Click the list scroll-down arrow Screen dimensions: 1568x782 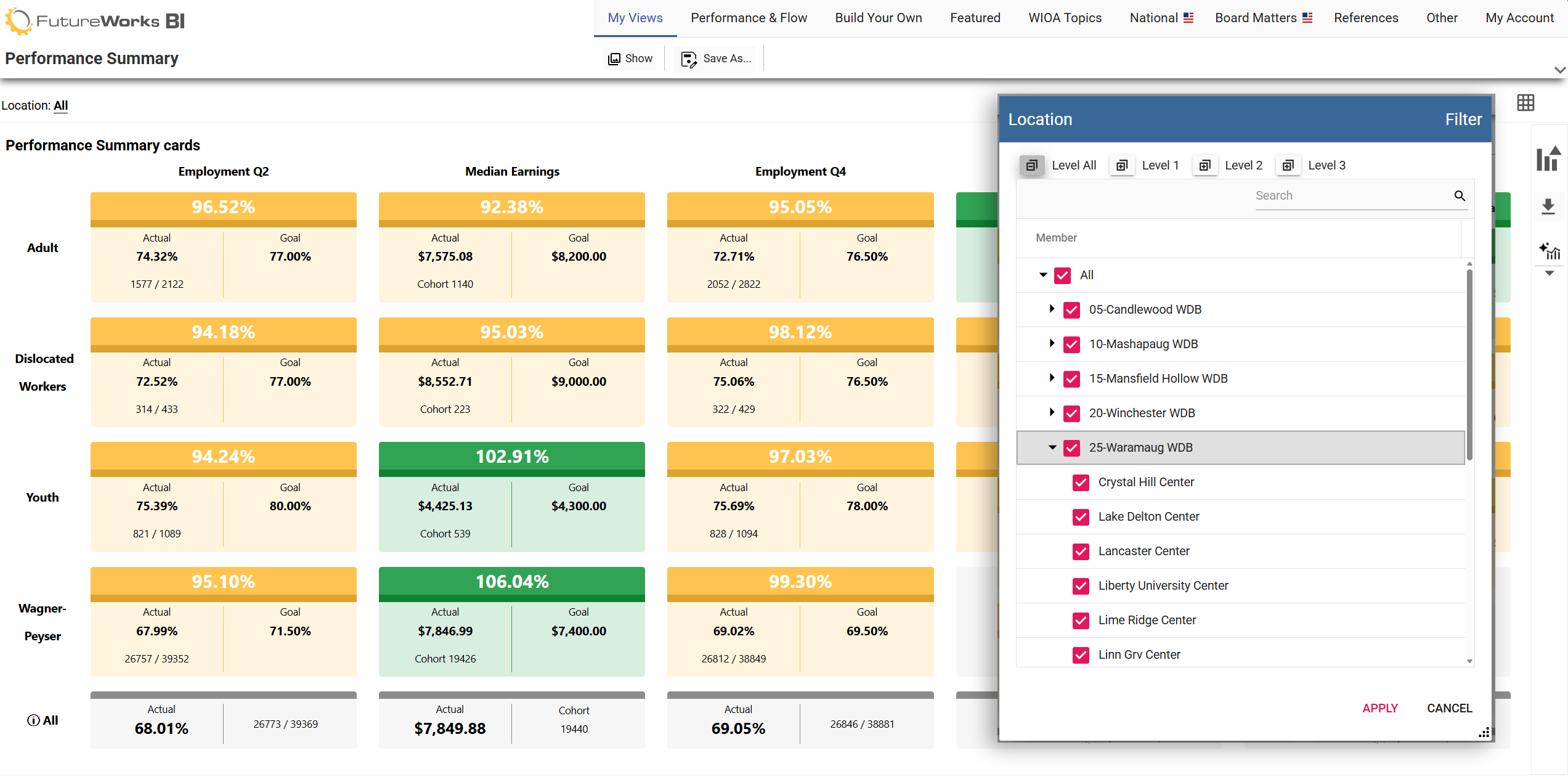pyautogui.click(x=1469, y=661)
